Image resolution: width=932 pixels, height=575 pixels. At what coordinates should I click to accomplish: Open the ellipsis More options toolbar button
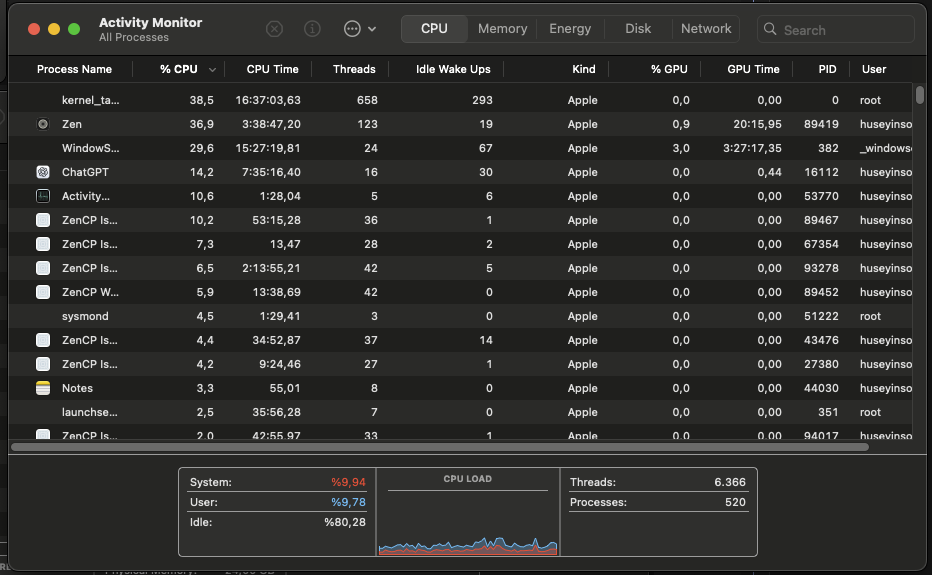tap(352, 29)
